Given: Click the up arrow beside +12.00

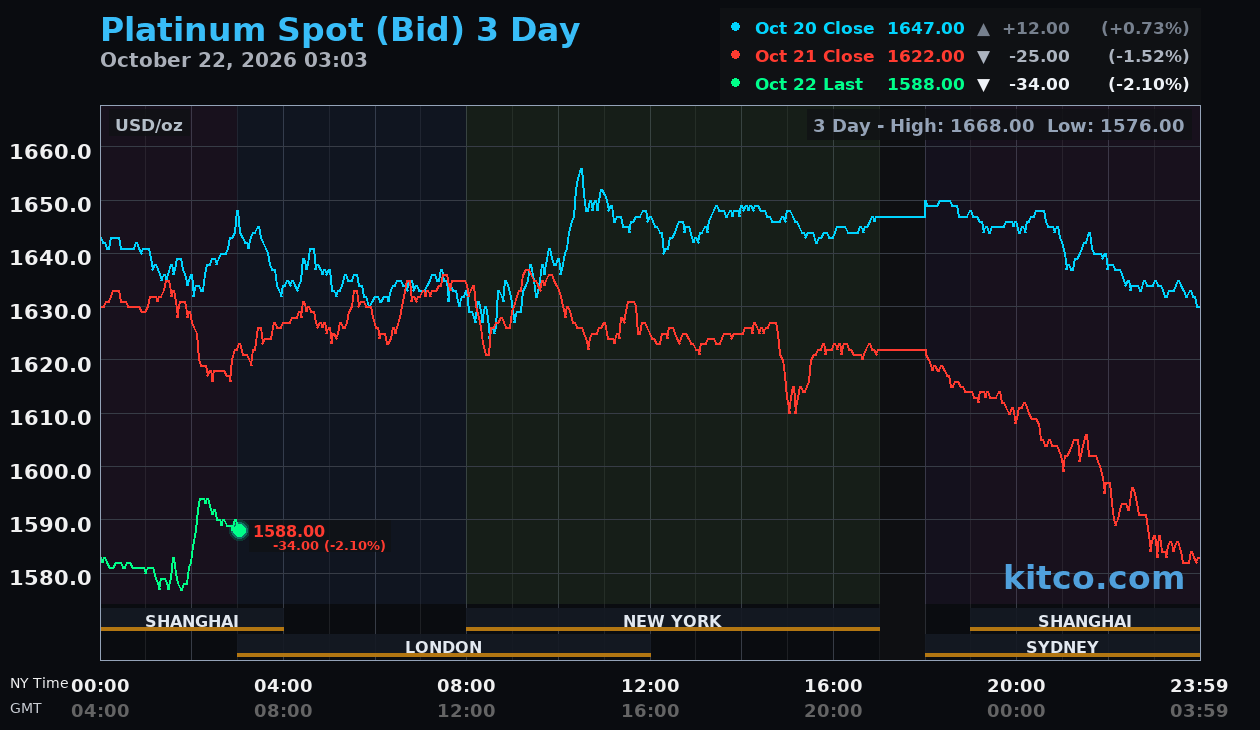Looking at the screenshot, I should (x=983, y=28).
